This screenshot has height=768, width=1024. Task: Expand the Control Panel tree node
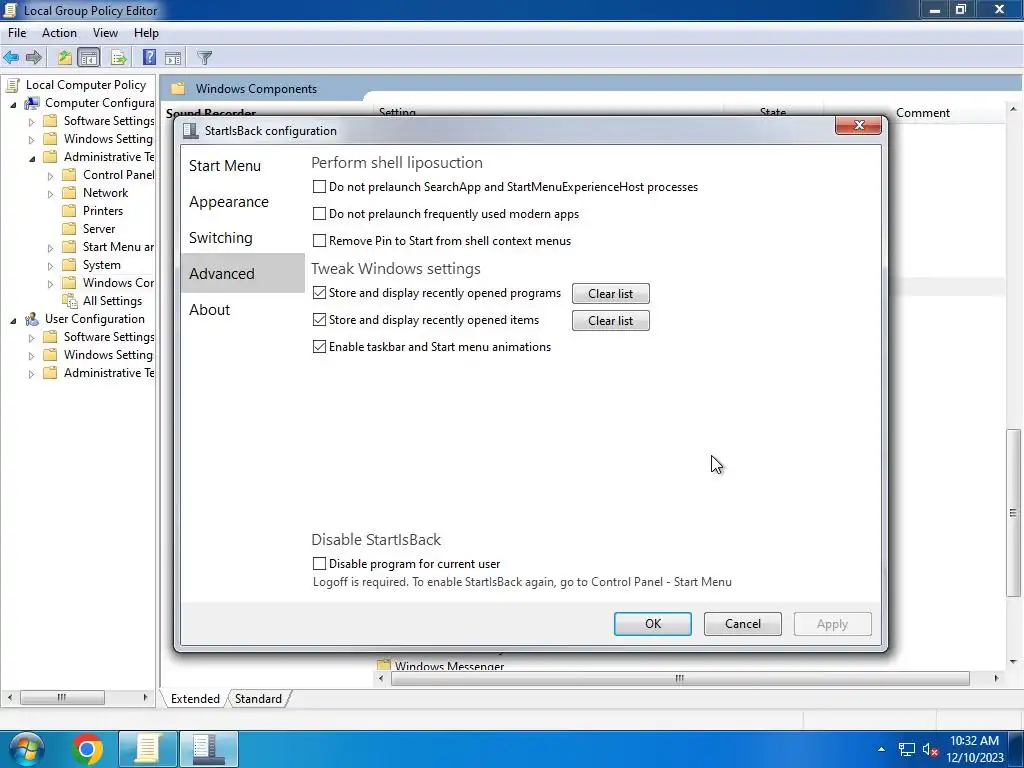pyautogui.click(x=50, y=176)
